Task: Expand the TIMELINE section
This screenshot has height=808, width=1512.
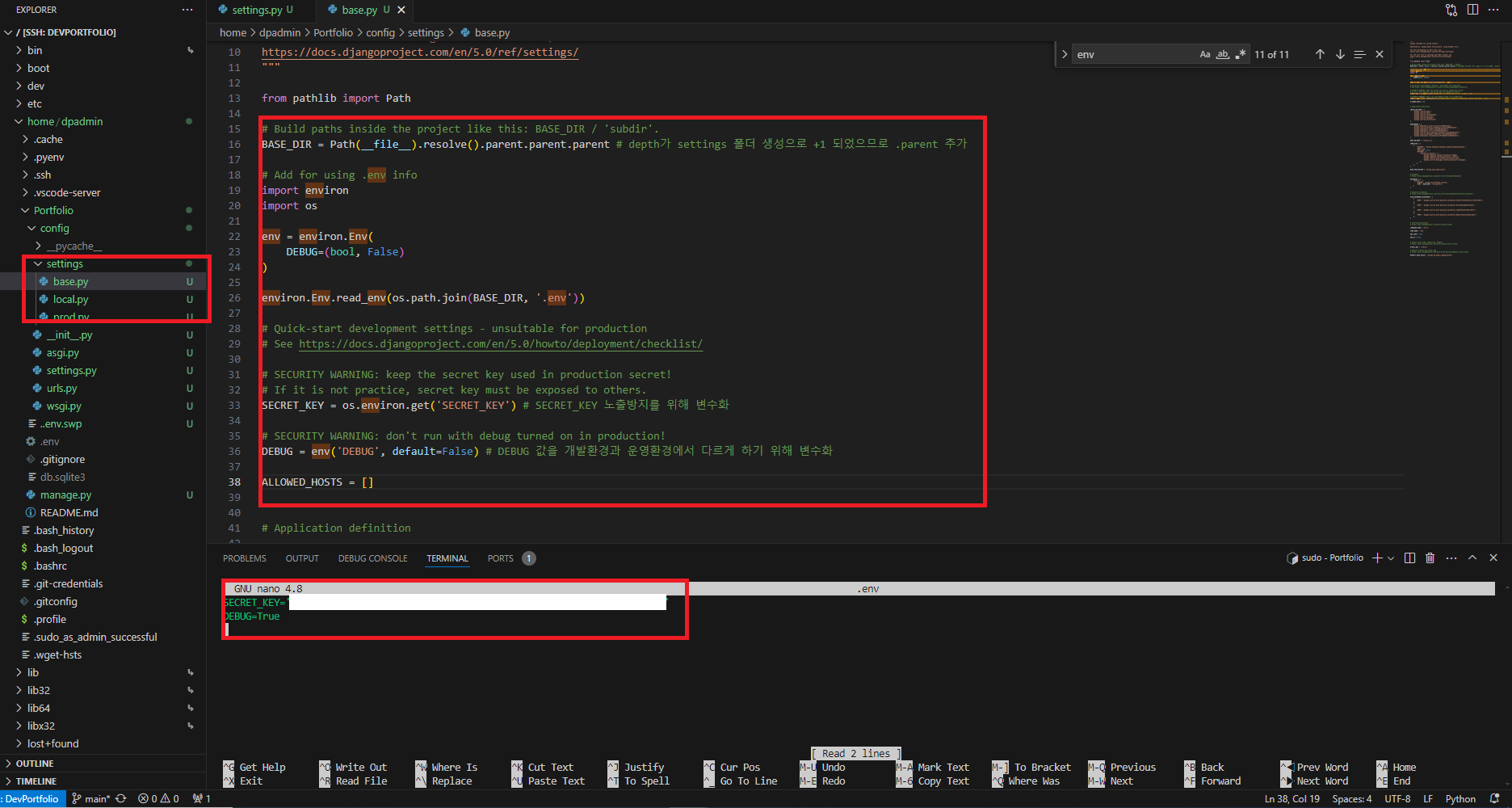Action: click(x=36, y=781)
